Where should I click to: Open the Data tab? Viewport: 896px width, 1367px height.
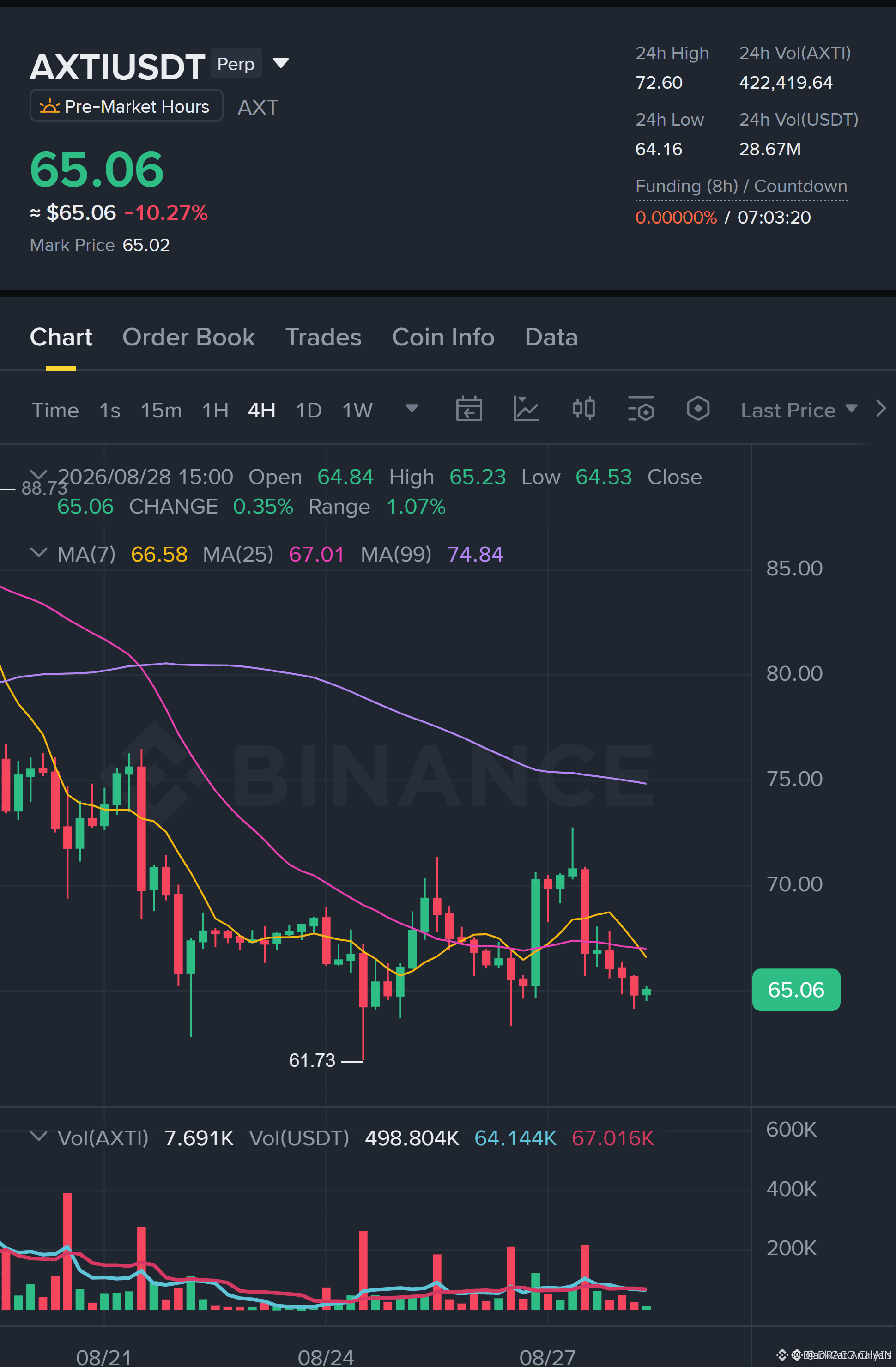[551, 337]
